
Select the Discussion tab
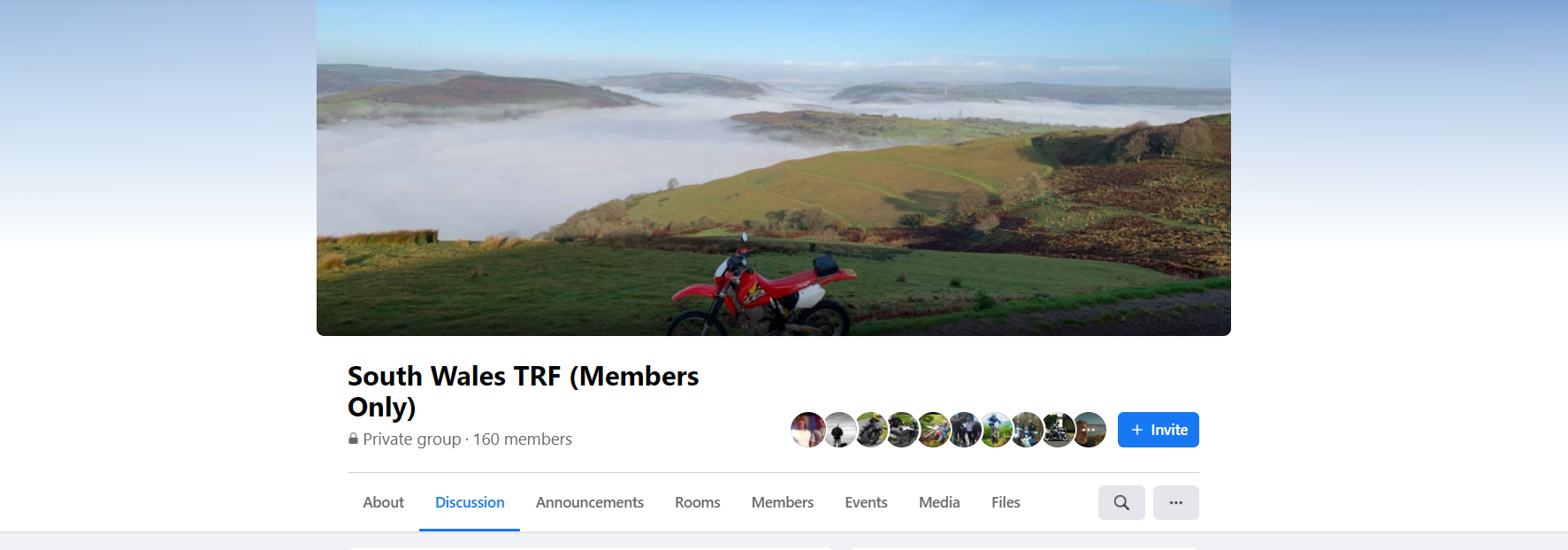[x=470, y=502]
